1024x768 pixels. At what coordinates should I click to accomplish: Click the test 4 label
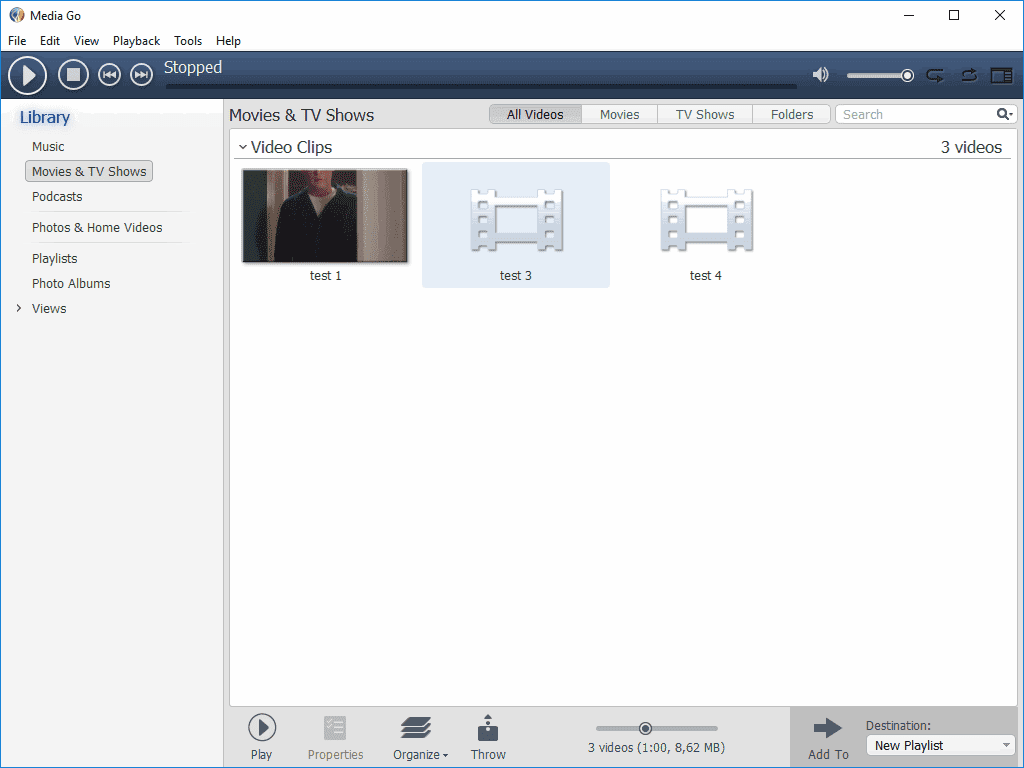coord(705,276)
